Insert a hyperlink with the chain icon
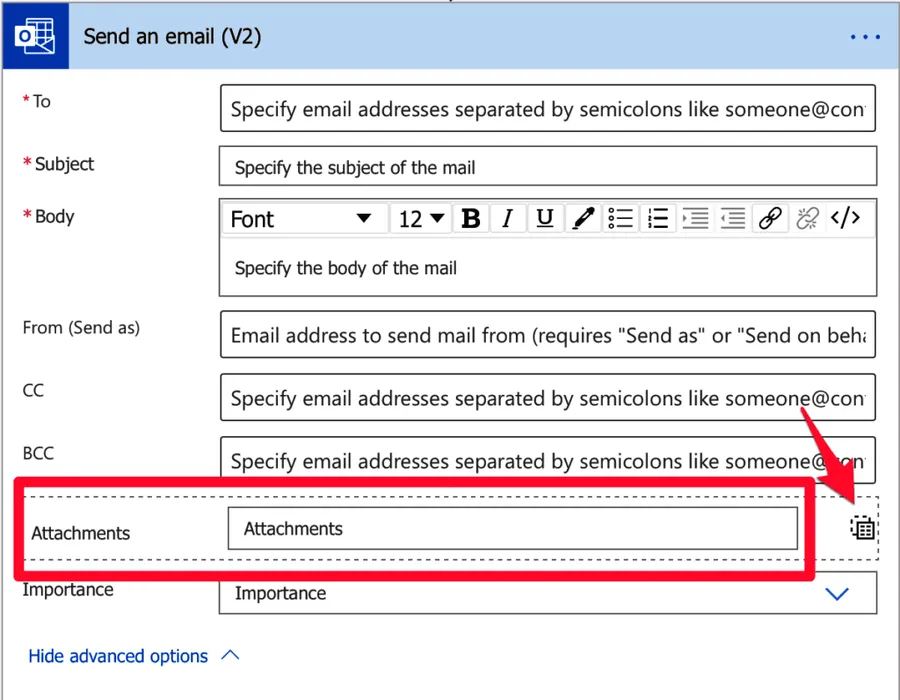This screenshot has height=700, width=900. pyautogui.click(x=770, y=219)
